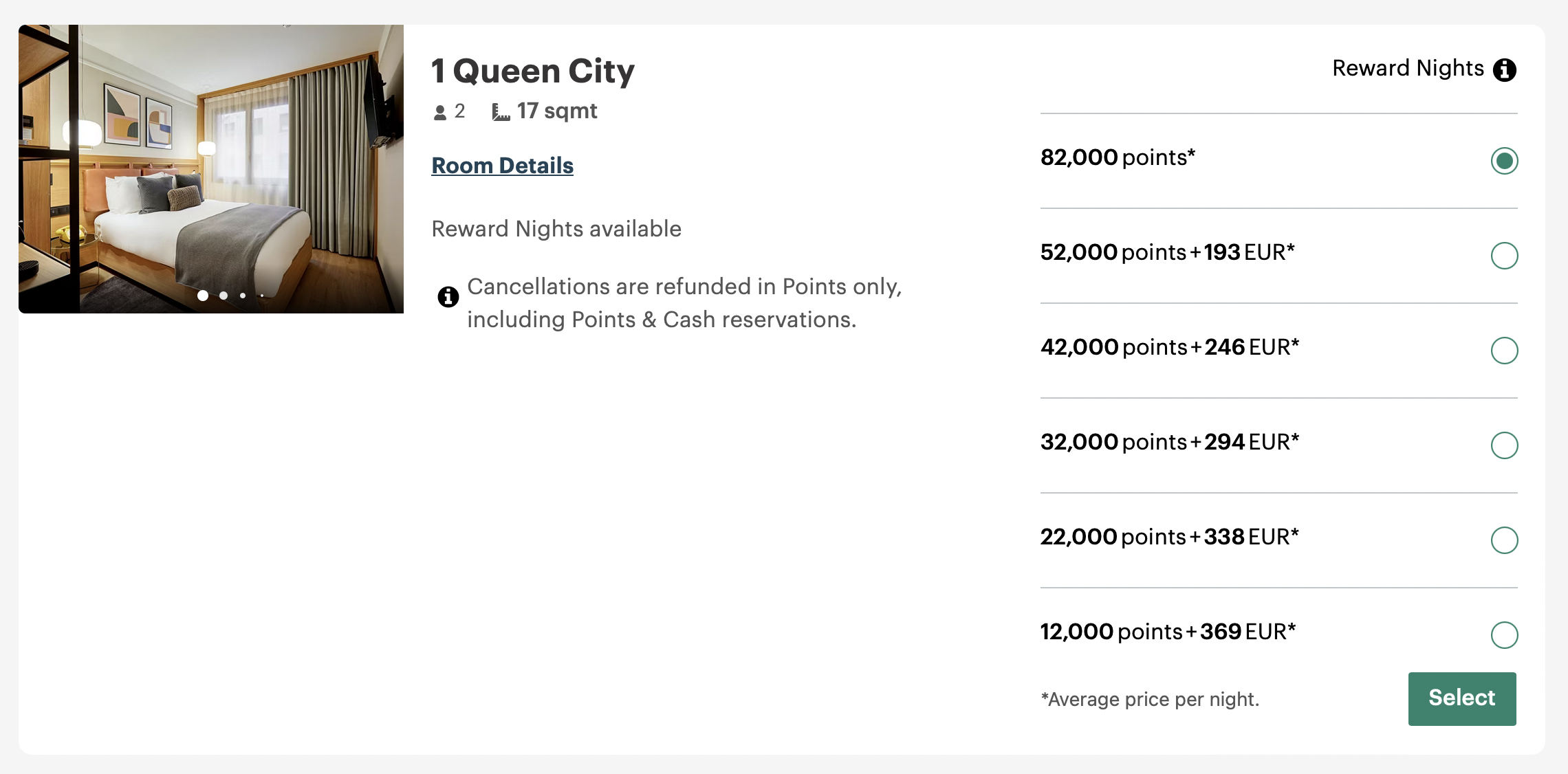Click the Average price per night footnote

(1150, 700)
